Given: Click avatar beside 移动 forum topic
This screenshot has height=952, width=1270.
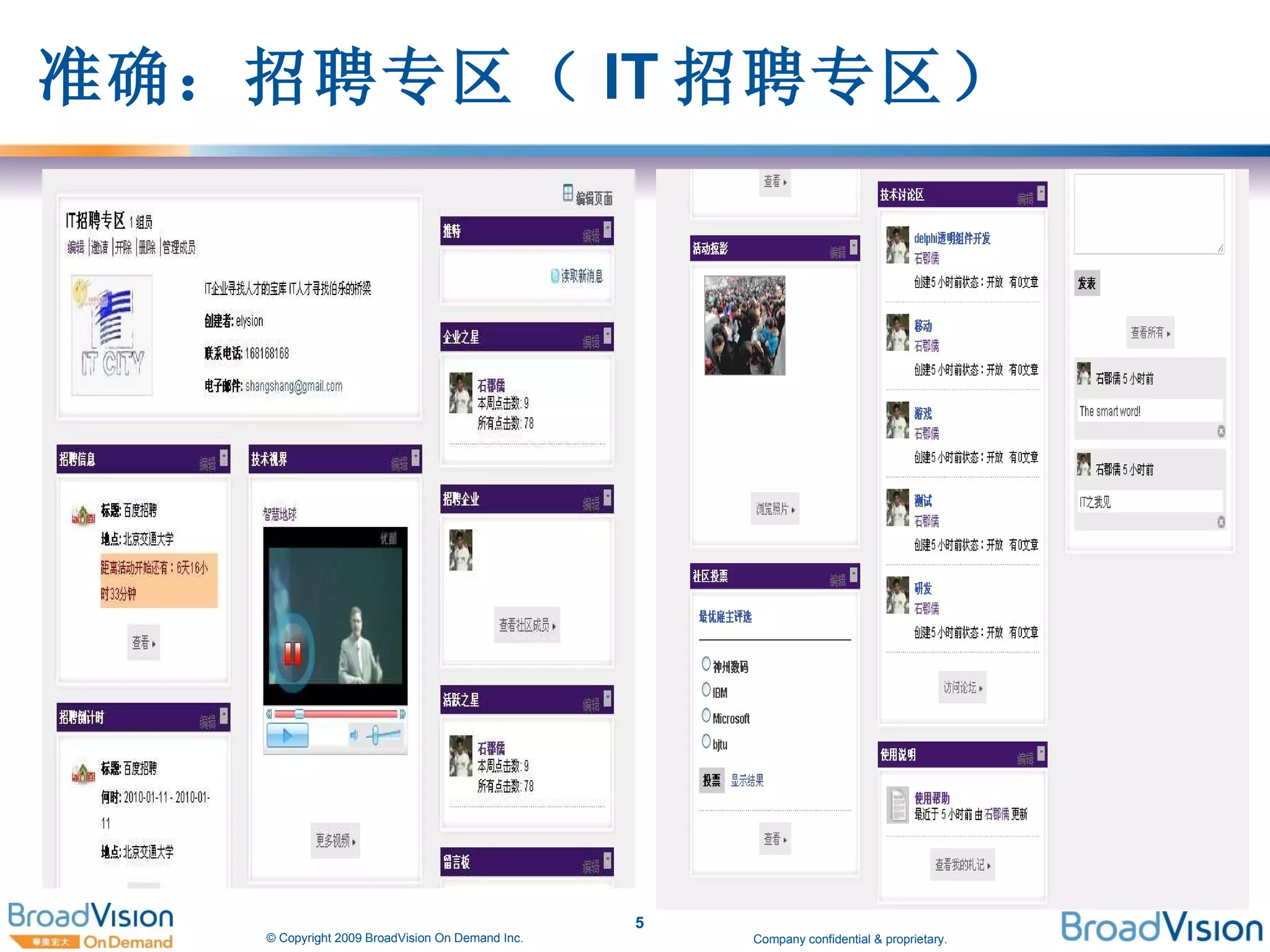Looking at the screenshot, I should [x=897, y=332].
